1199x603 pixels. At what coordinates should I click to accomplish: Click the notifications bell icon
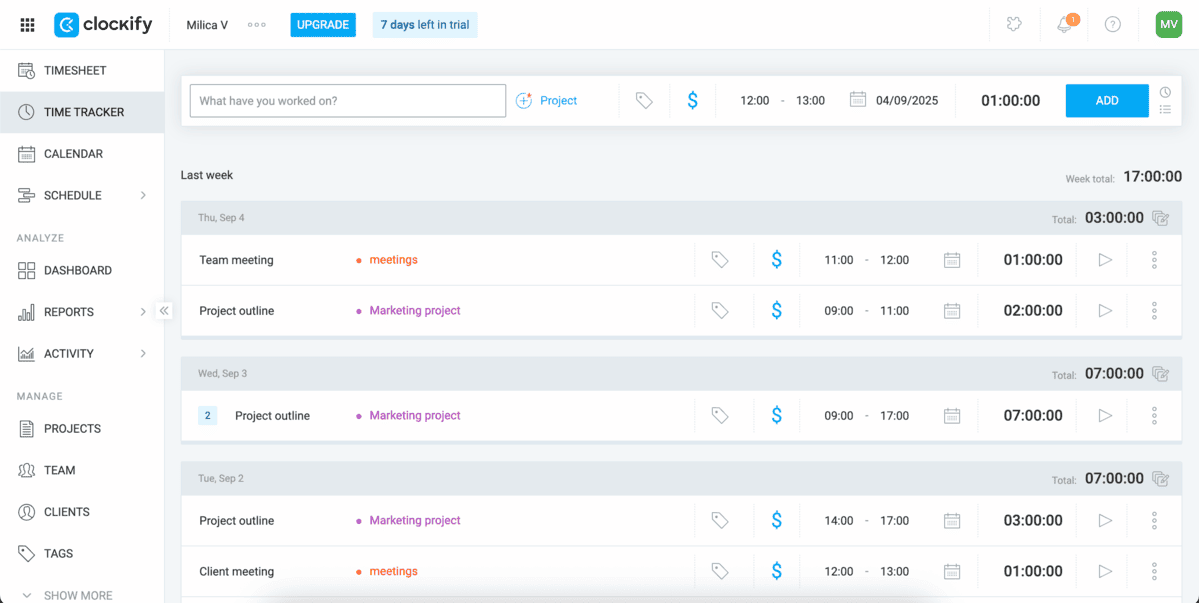pos(1064,25)
